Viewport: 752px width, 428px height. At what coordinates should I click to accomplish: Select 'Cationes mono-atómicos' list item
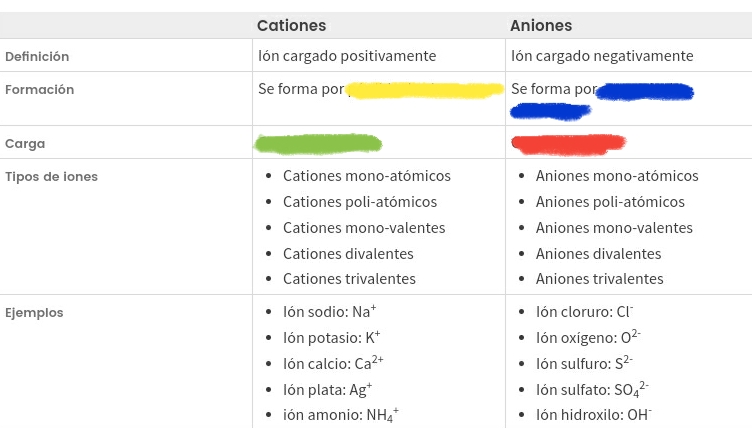tap(367, 176)
